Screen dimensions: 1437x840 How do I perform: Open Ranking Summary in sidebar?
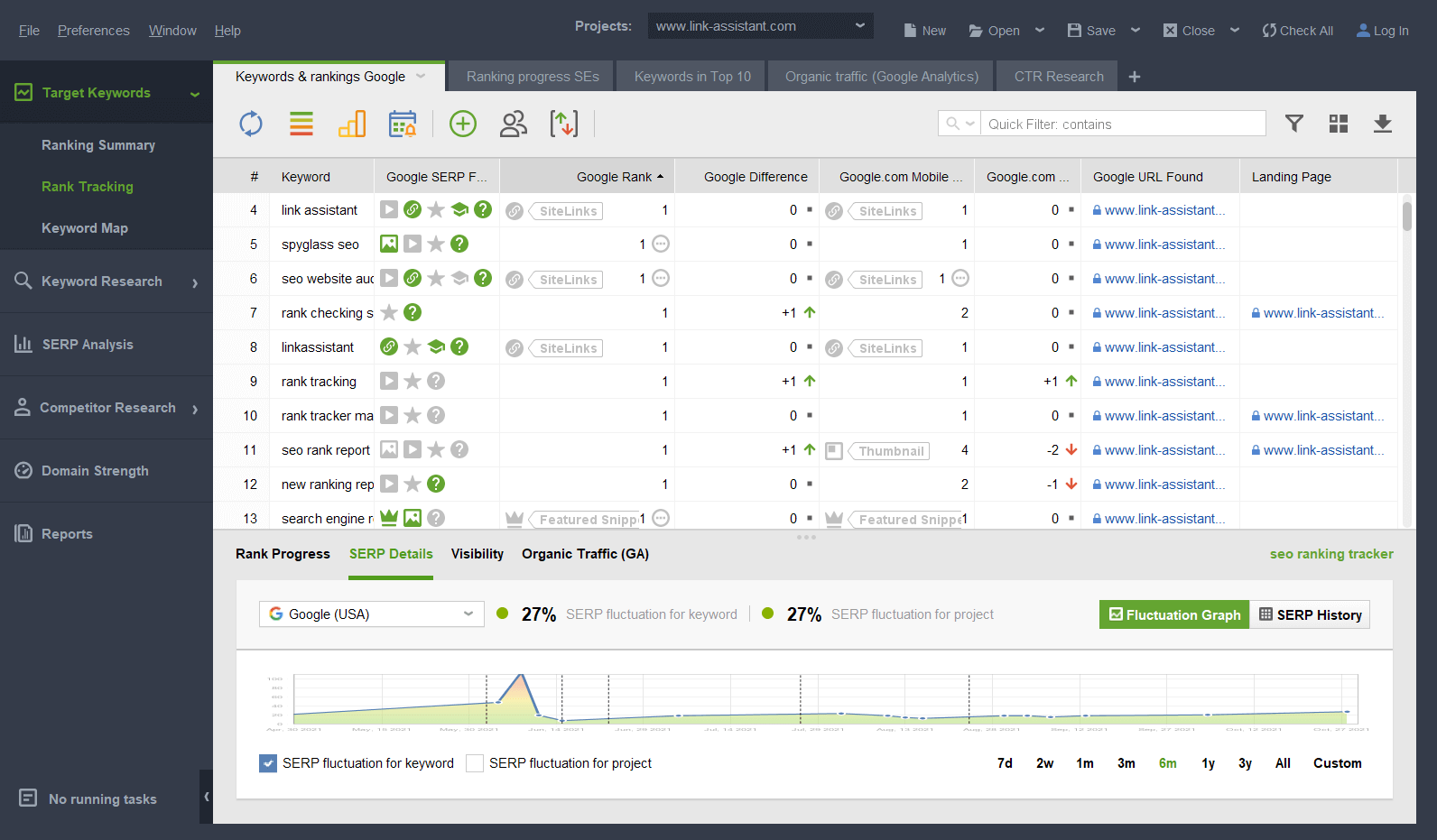point(98,145)
